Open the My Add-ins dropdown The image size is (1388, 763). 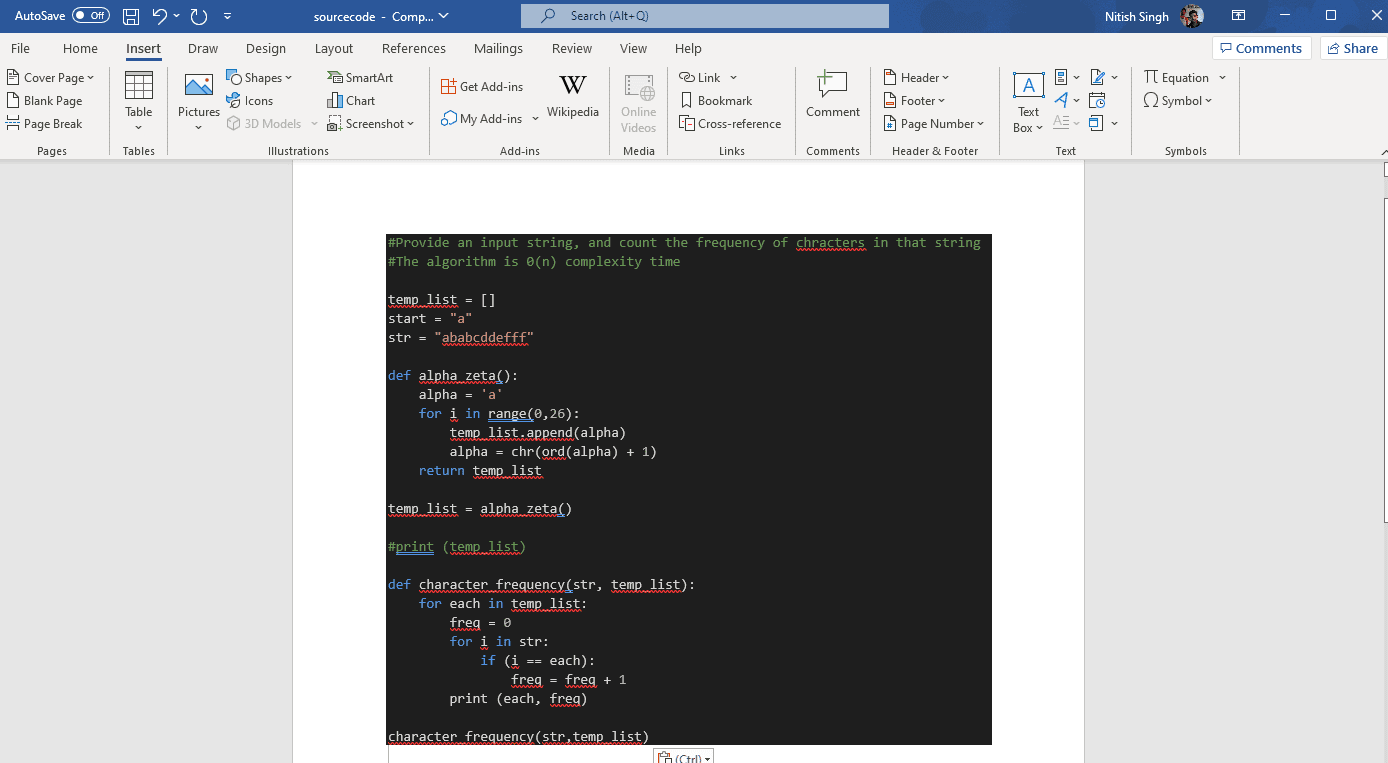coord(489,118)
